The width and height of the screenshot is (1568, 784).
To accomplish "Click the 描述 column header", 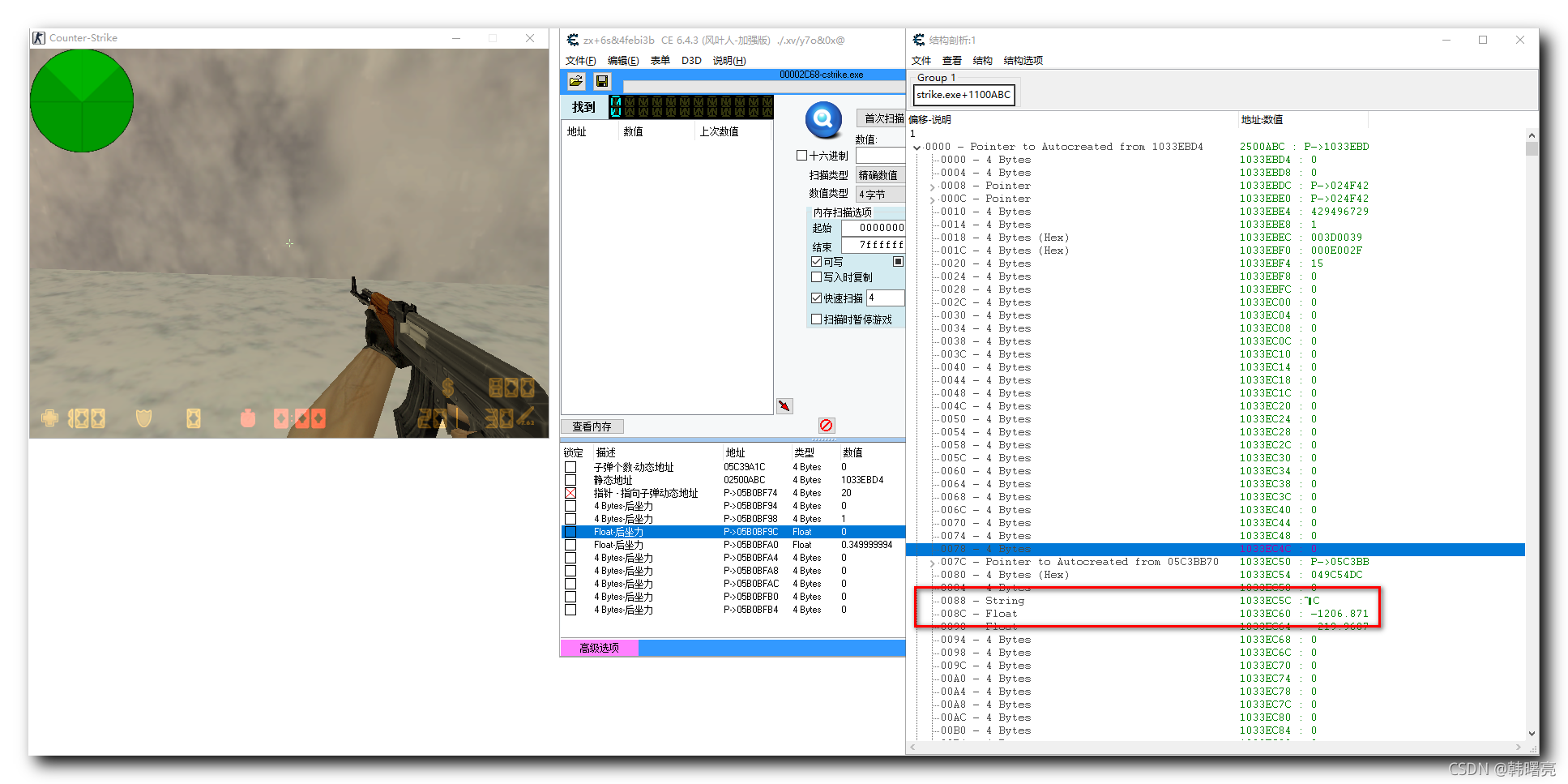I will click(x=606, y=452).
